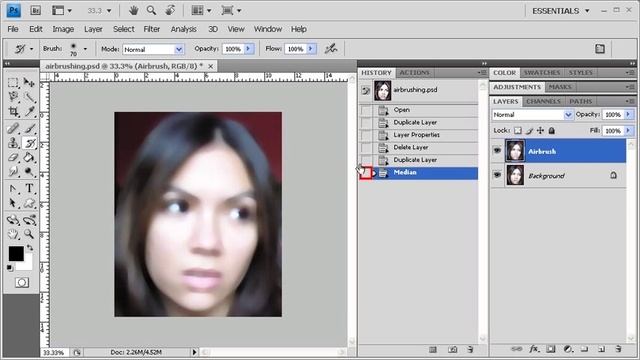Viewport: 640px width, 360px height.
Task: Create new adjustment layer
Action: point(568,349)
